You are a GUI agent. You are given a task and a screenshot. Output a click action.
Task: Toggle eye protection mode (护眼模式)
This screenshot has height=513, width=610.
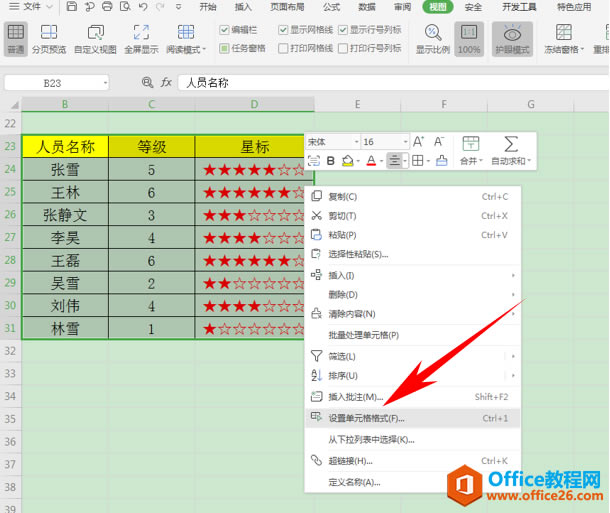[512, 39]
